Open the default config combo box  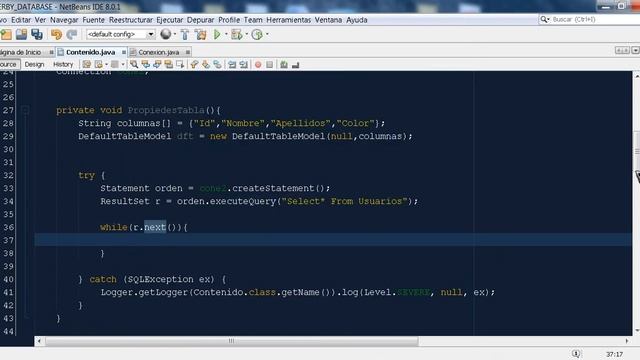click(x=121, y=34)
